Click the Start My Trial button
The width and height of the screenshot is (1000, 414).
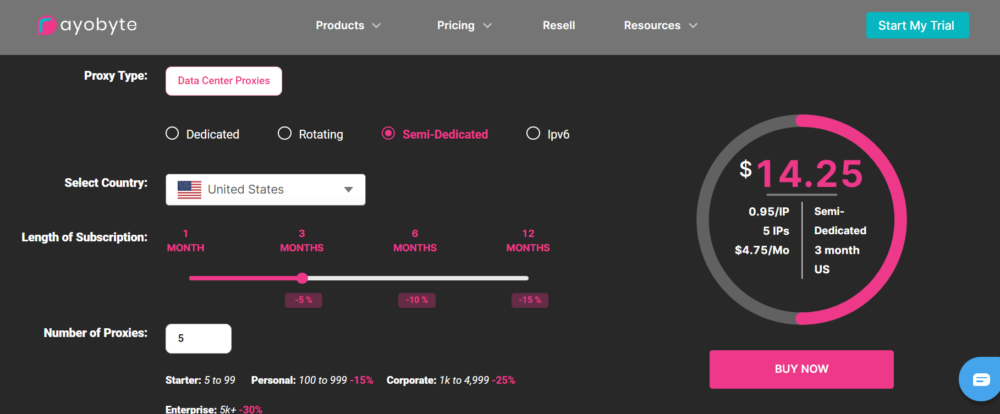tap(917, 26)
